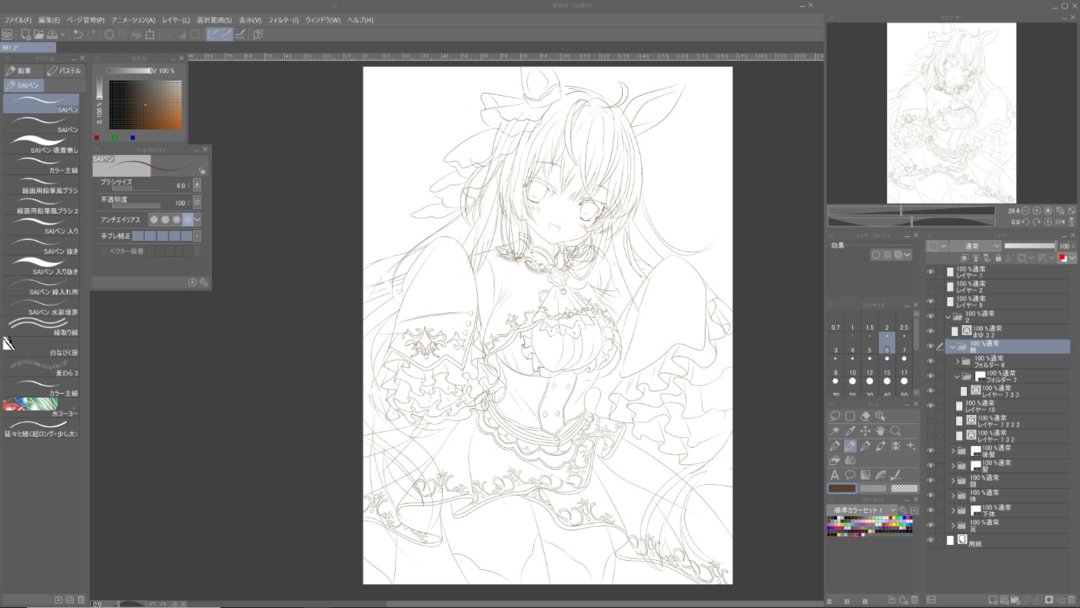Hide the 体 folder layer
1080x608 pixels.
(x=931, y=495)
